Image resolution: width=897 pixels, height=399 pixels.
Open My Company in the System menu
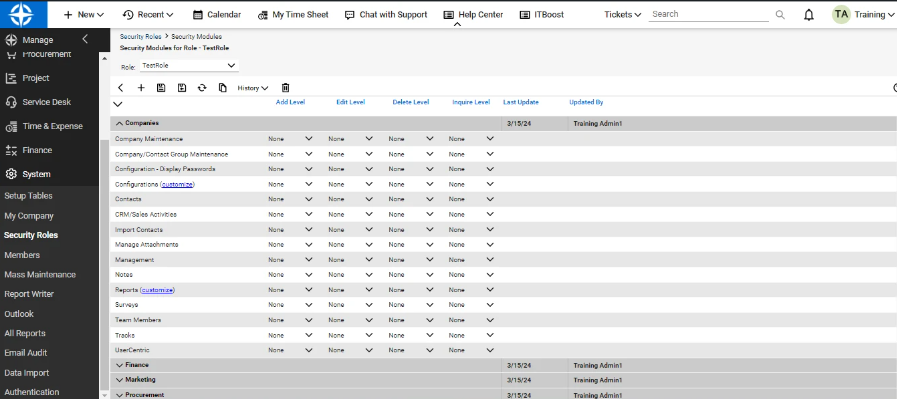29,216
